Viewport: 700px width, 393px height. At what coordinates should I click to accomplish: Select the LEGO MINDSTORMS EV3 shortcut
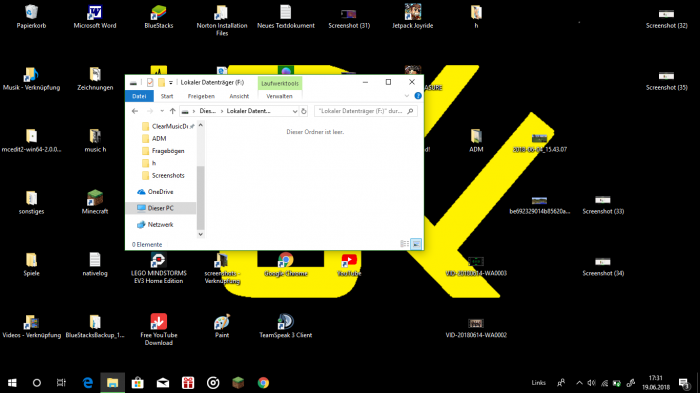pyautogui.click(x=158, y=268)
